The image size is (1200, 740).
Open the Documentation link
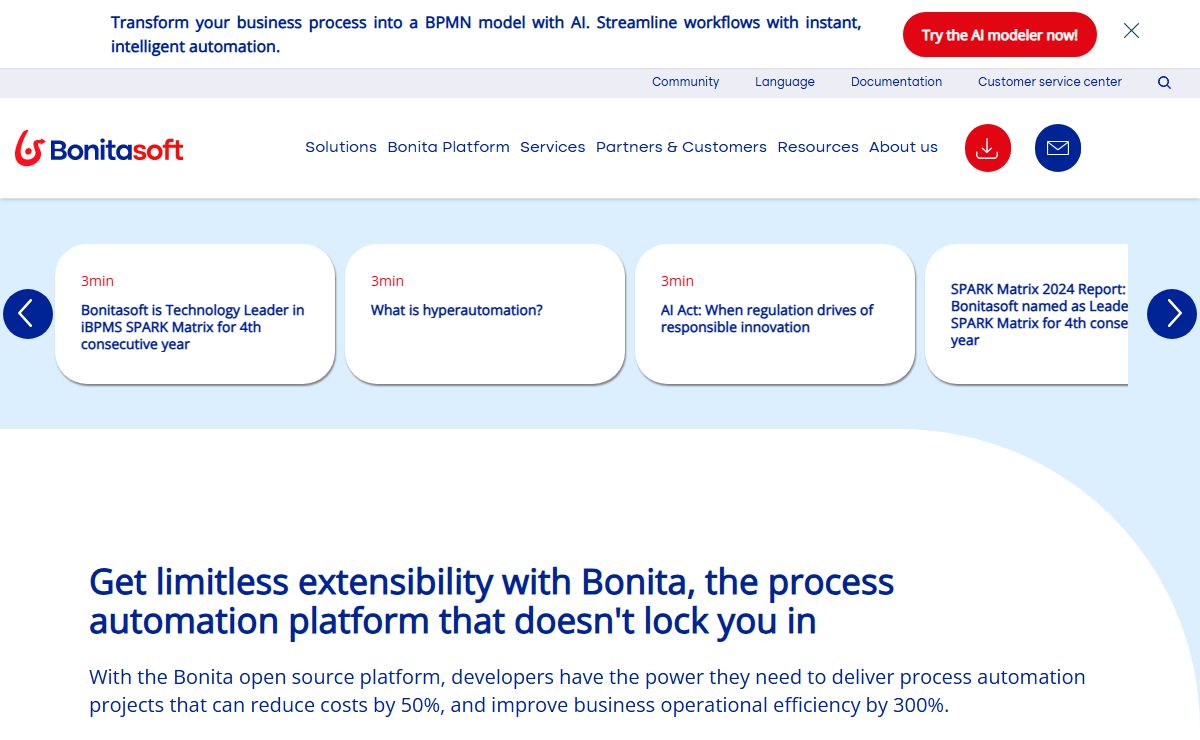pos(896,82)
